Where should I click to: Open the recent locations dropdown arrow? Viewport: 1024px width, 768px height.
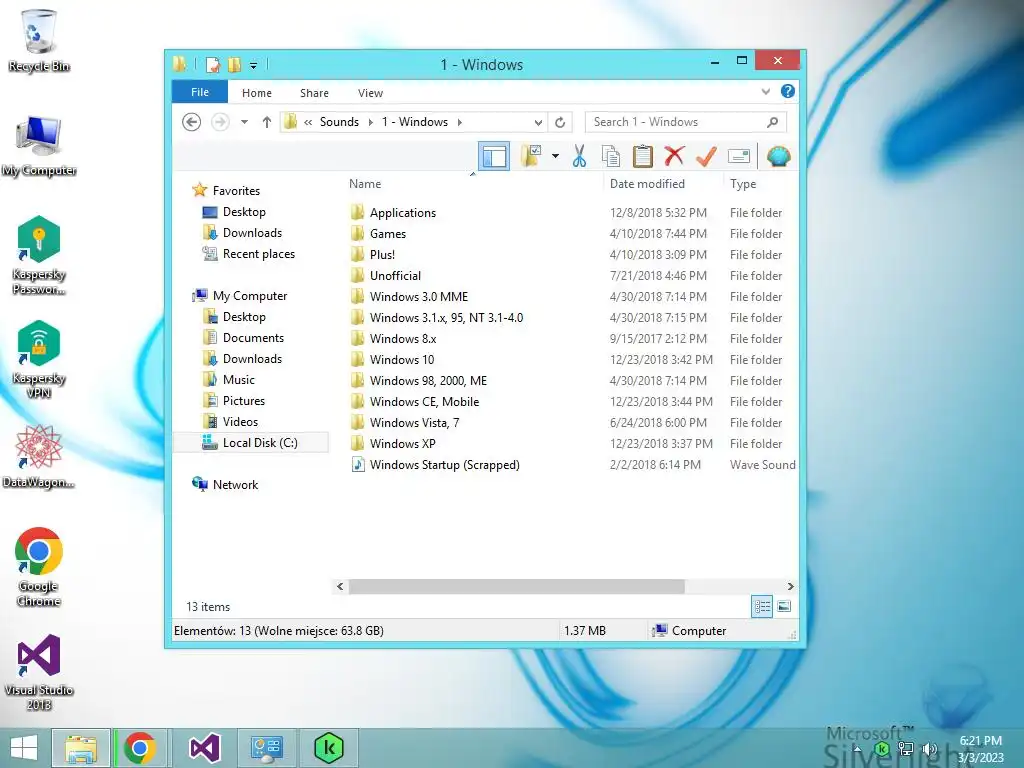(x=244, y=122)
